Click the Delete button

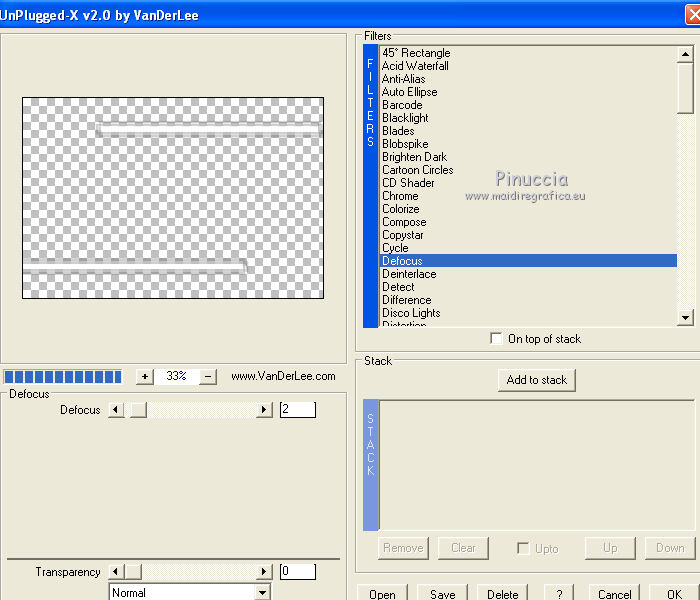pos(502,593)
